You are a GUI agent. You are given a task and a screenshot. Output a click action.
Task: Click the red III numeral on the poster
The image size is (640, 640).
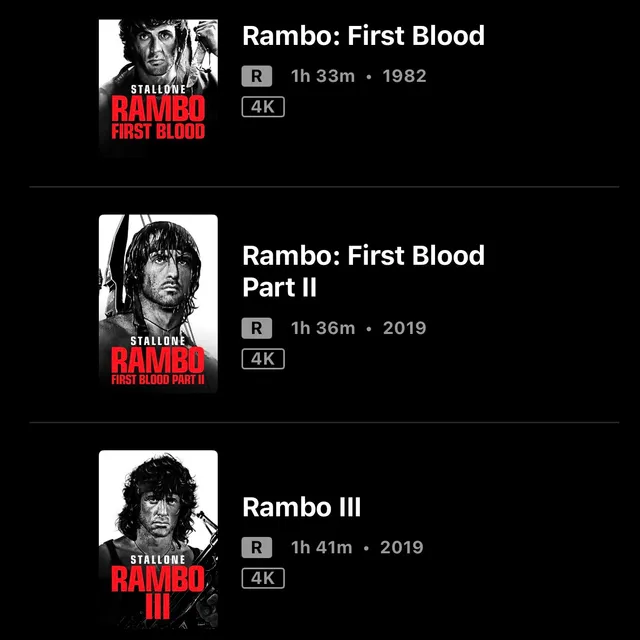pyautogui.click(x=158, y=607)
